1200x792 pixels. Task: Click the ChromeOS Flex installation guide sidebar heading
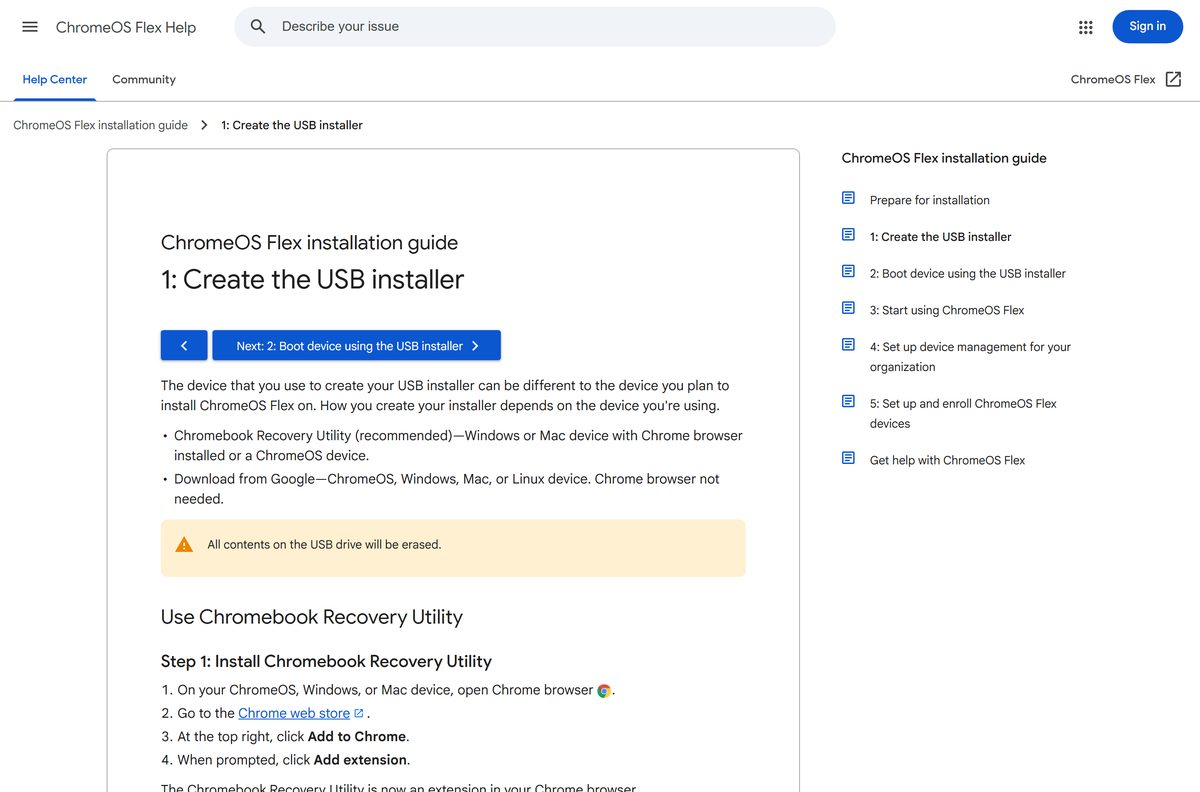click(944, 158)
